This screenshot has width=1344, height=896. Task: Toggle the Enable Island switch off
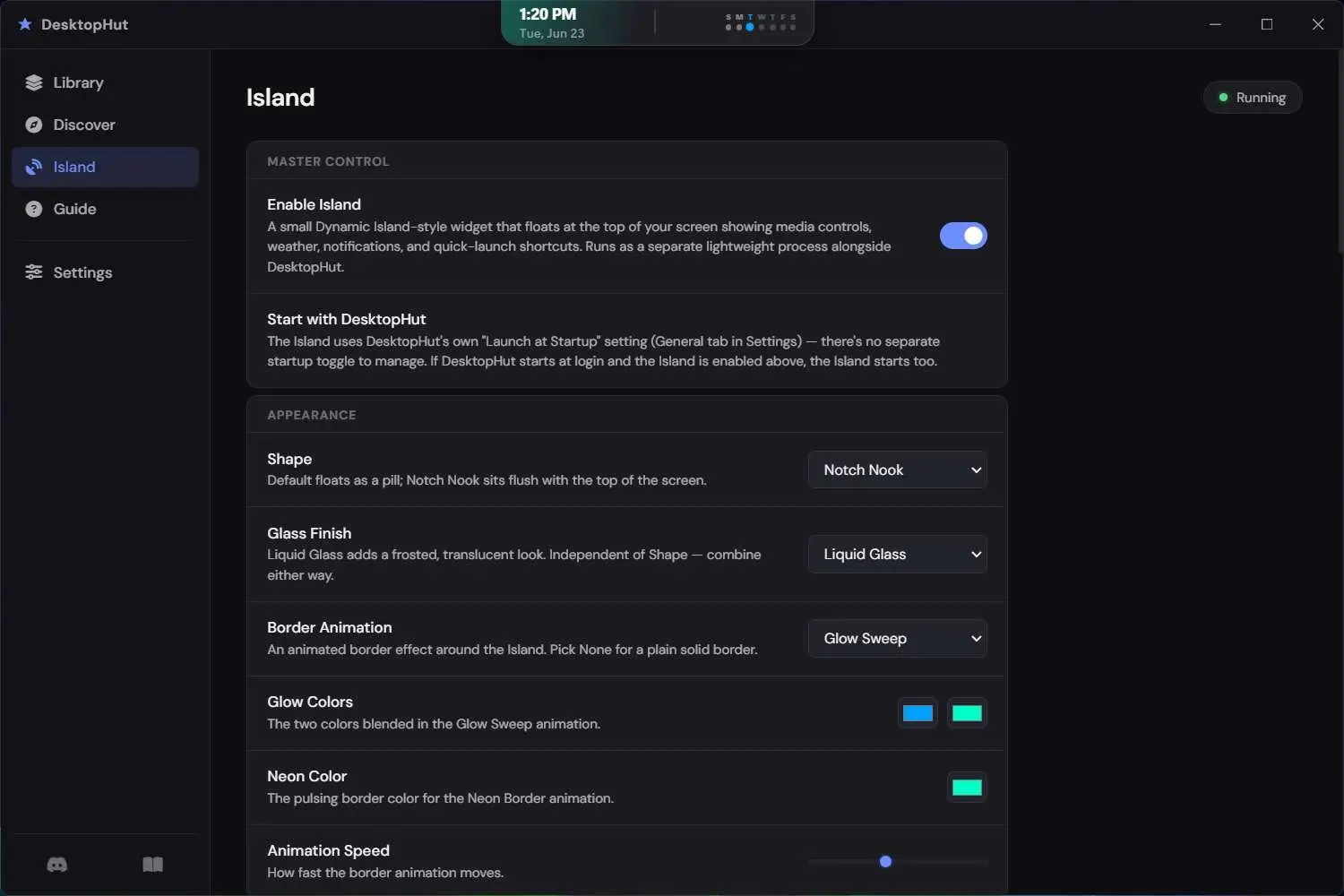coord(963,236)
